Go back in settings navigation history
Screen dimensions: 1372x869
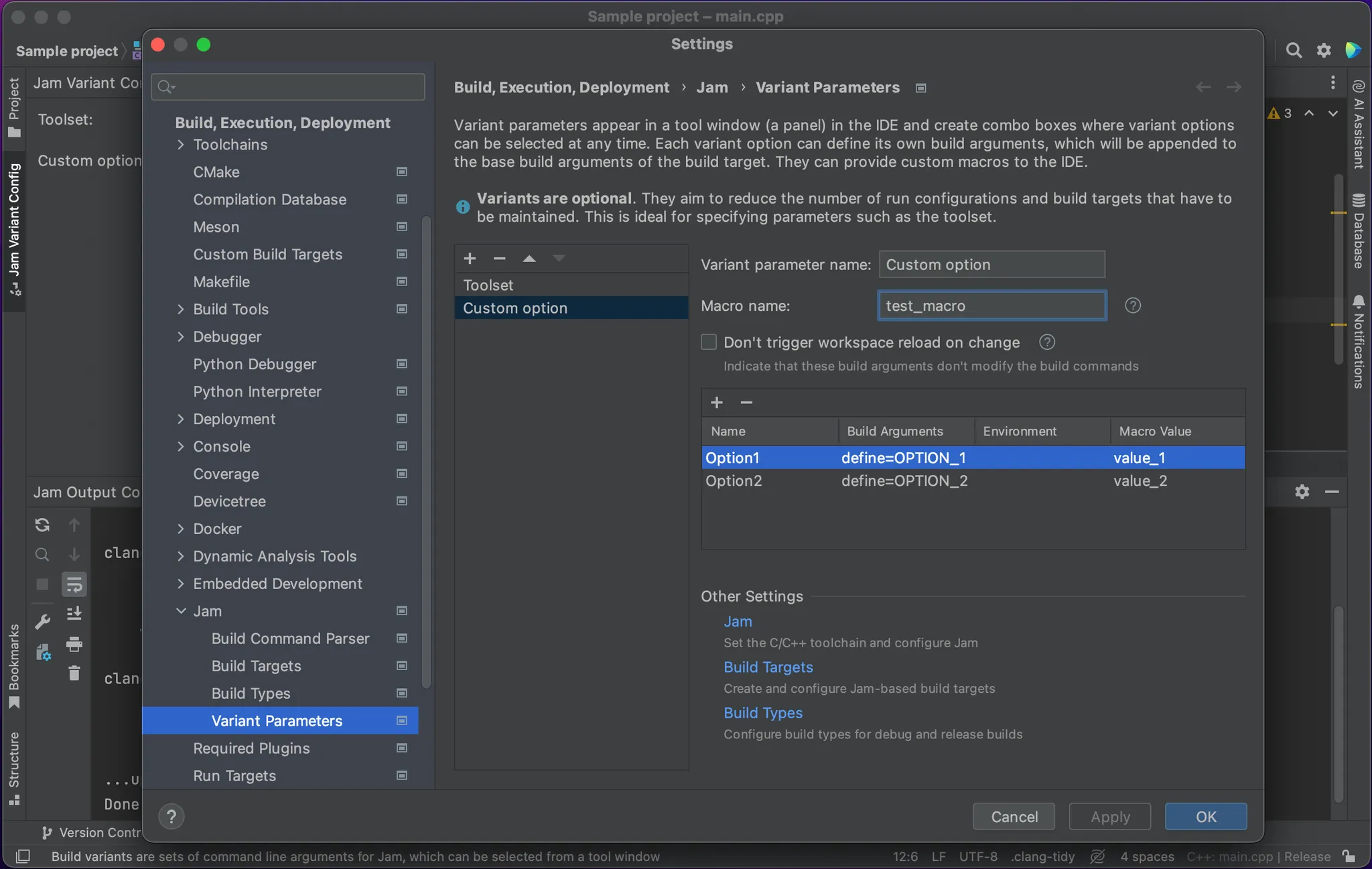tap(1203, 87)
